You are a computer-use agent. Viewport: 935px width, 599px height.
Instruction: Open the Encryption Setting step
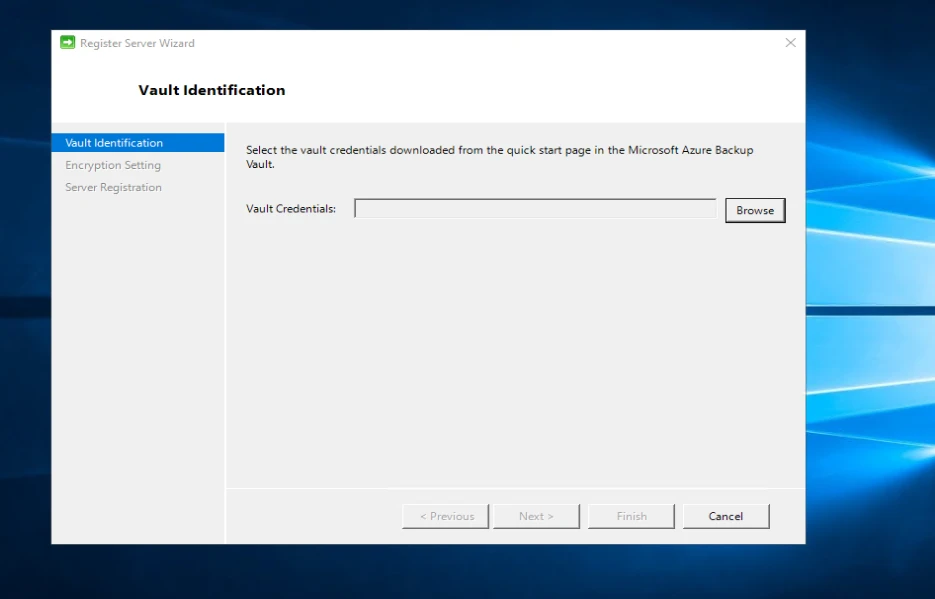point(112,165)
